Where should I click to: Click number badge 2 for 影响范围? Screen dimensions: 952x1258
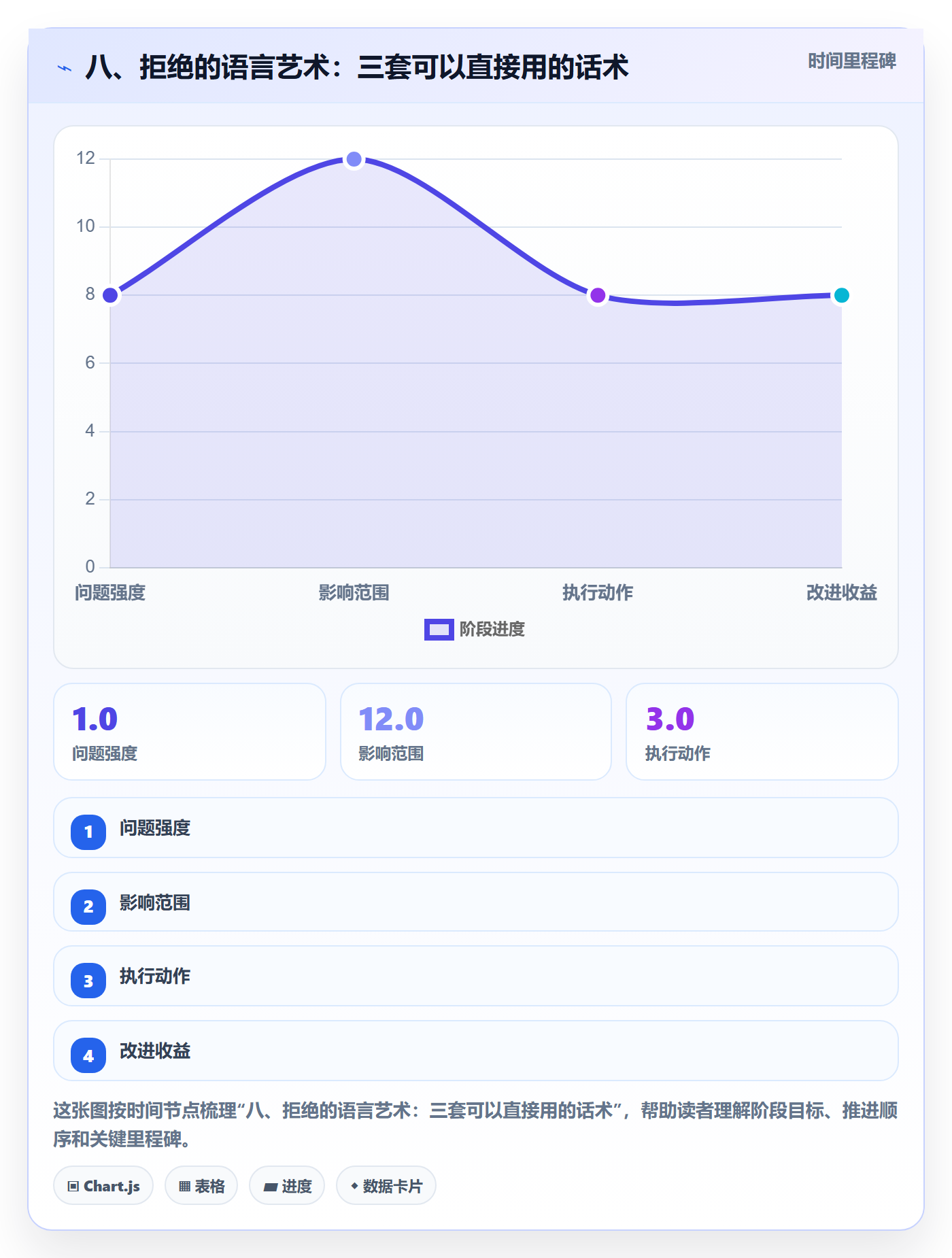(88, 906)
